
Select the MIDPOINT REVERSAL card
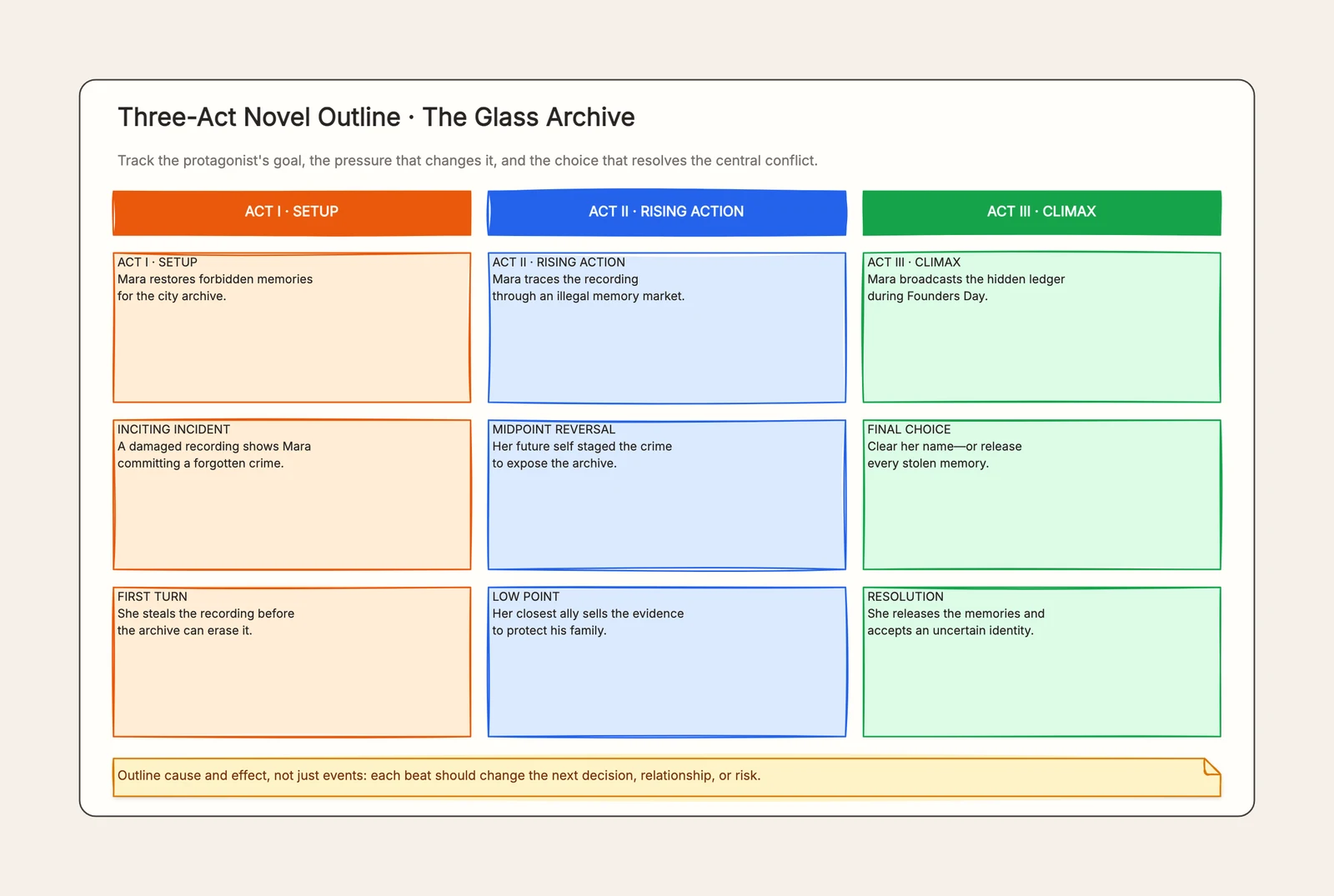click(667, 495)
